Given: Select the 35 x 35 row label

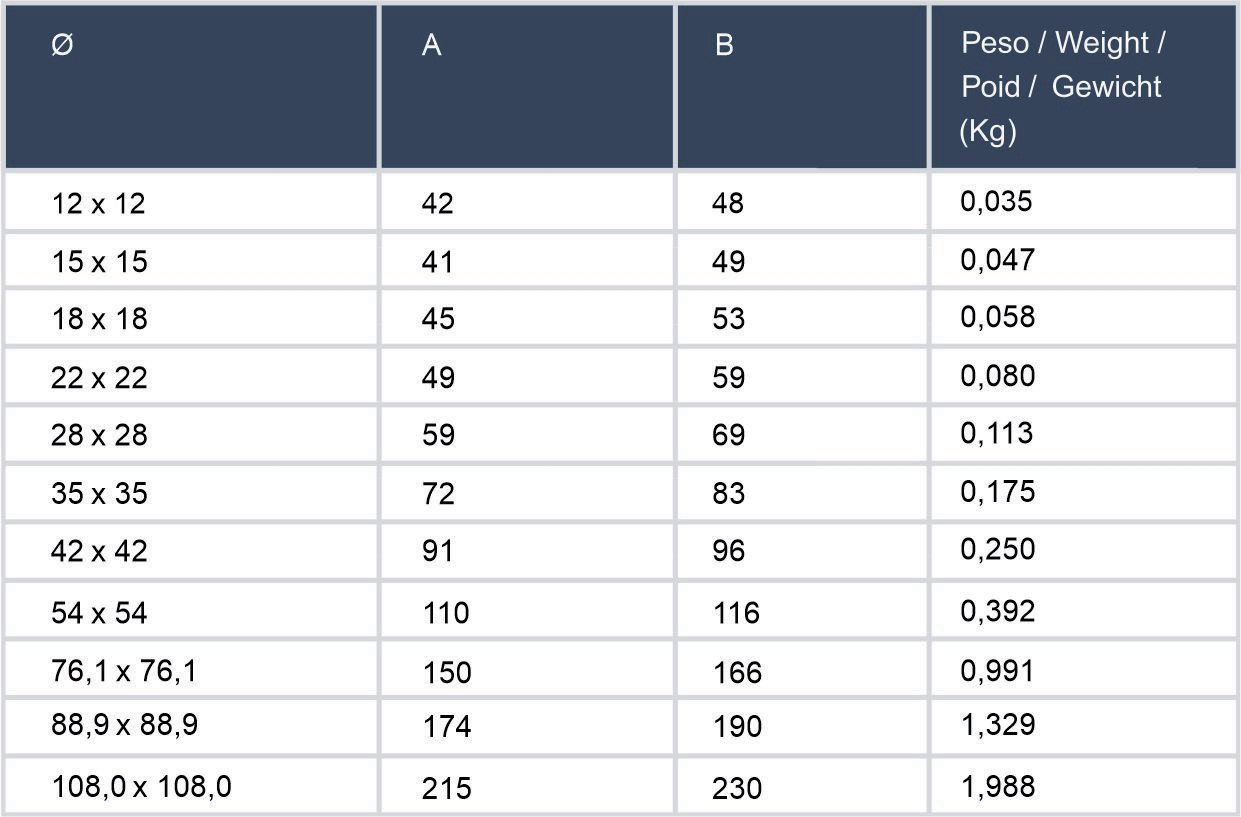Looking at the screenshot, I should (98, 493).
